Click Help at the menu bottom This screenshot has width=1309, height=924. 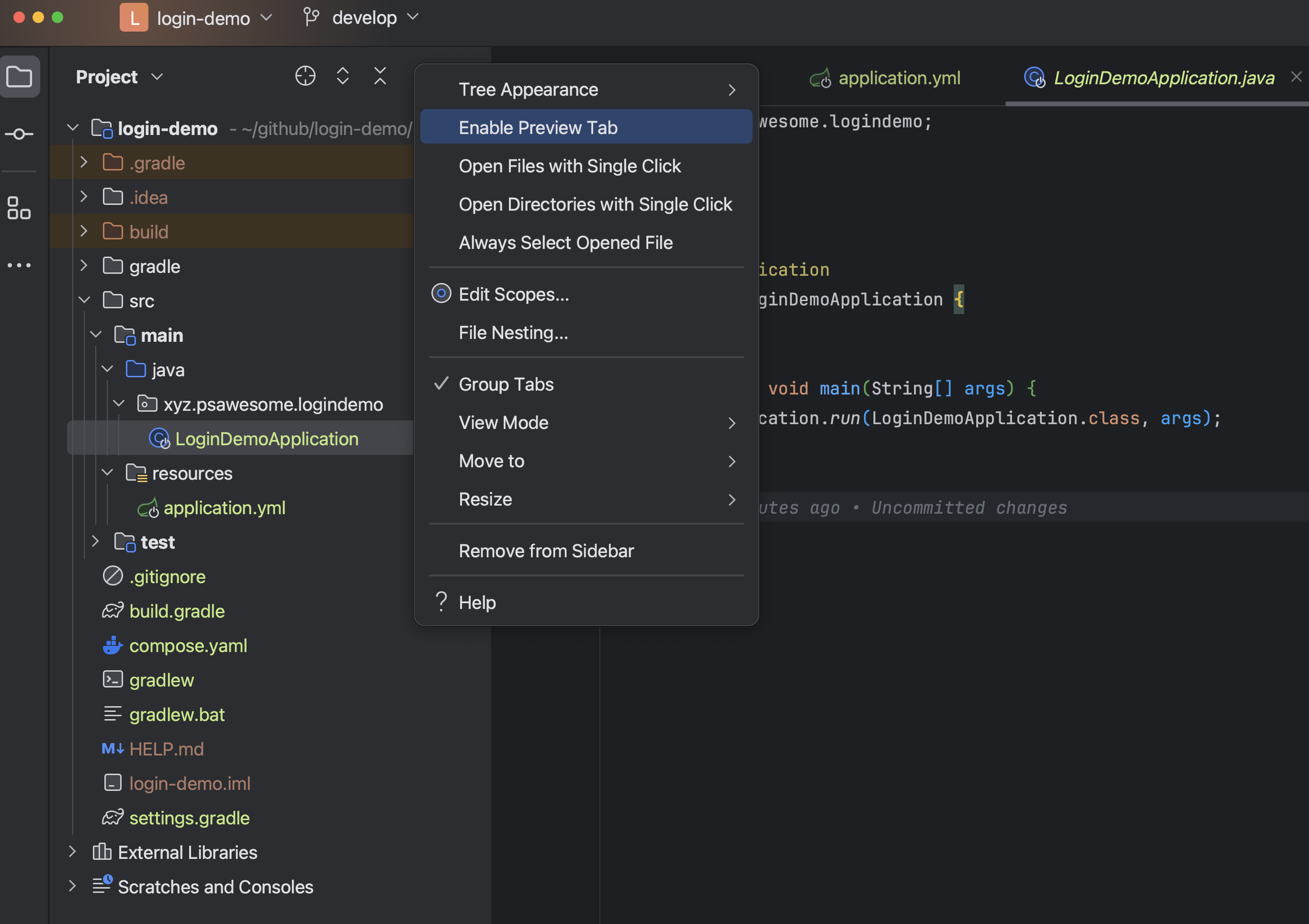(x=476, y=602)
